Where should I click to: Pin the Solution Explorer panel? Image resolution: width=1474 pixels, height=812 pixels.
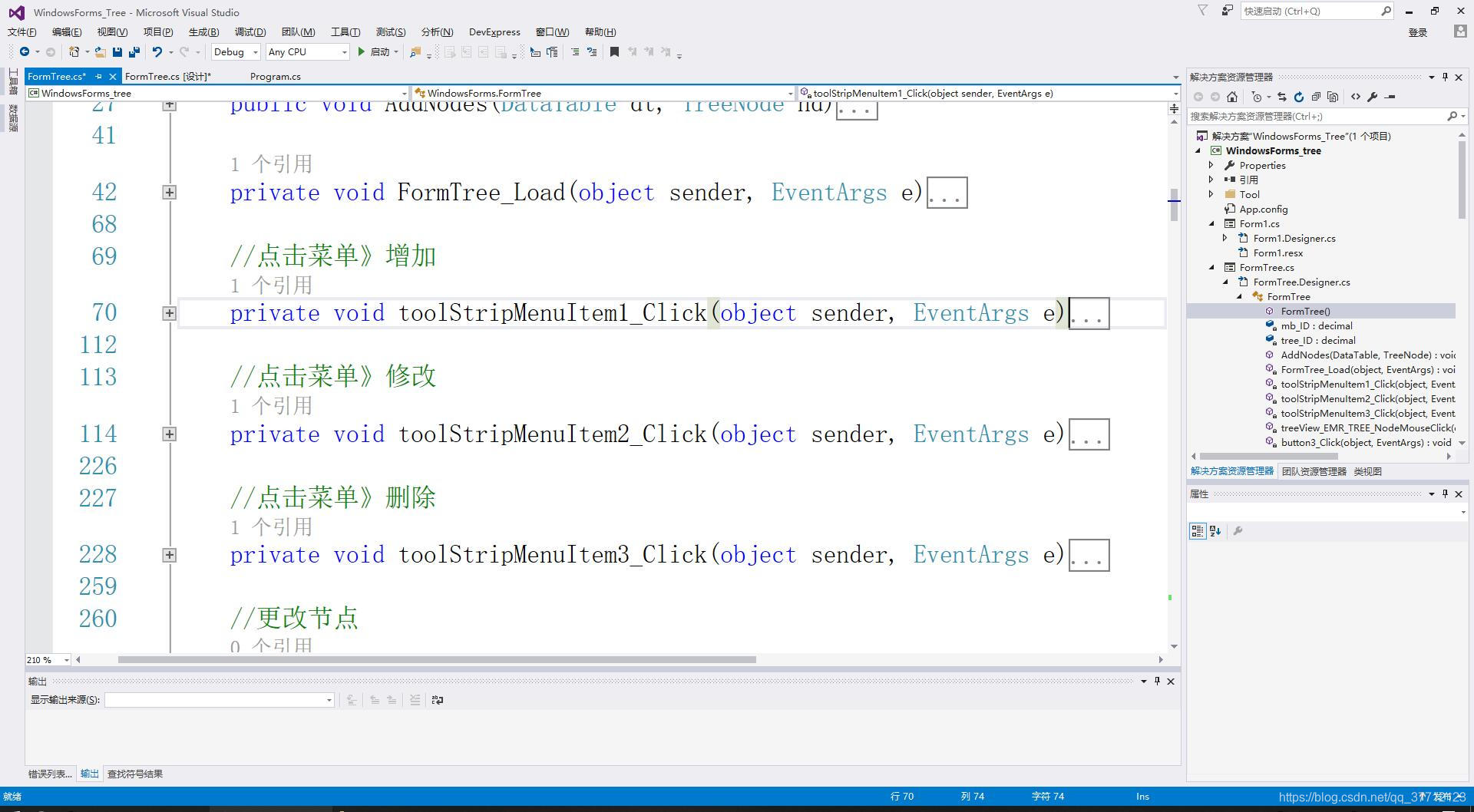click(x=1446, y=77)
